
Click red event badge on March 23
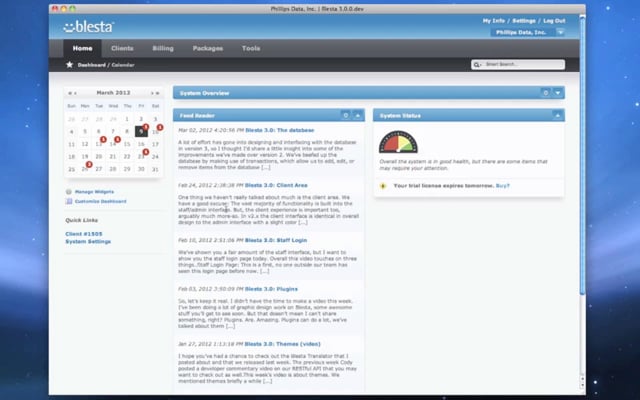(146, 152)
